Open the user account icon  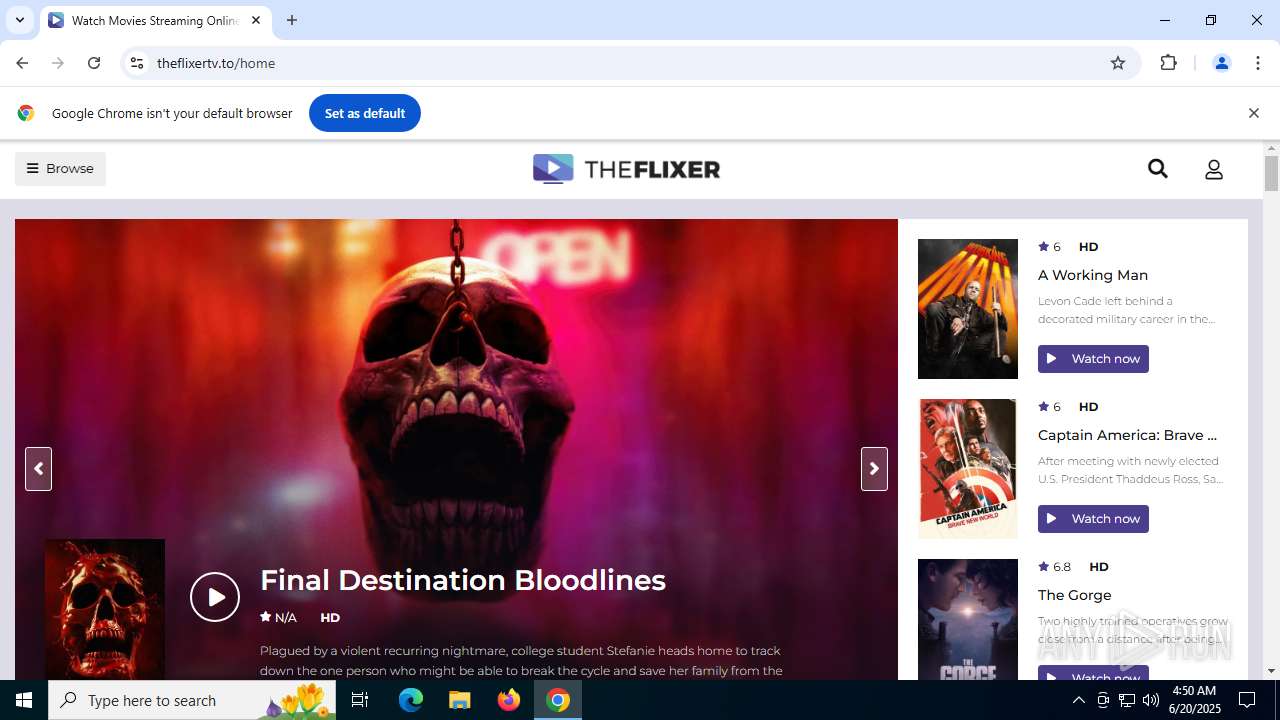1214,169
